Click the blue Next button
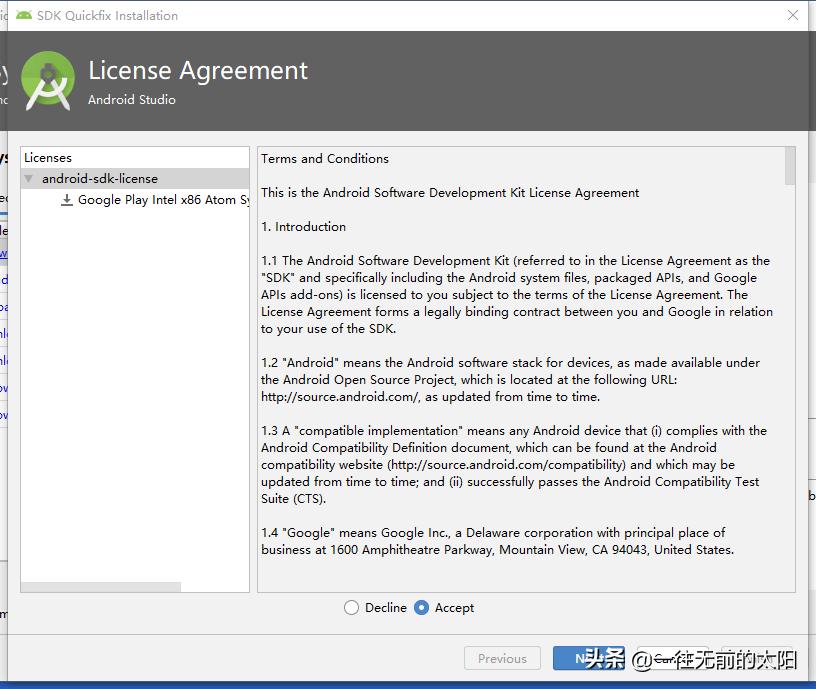 pyautogui.click(x=580, y=658)
